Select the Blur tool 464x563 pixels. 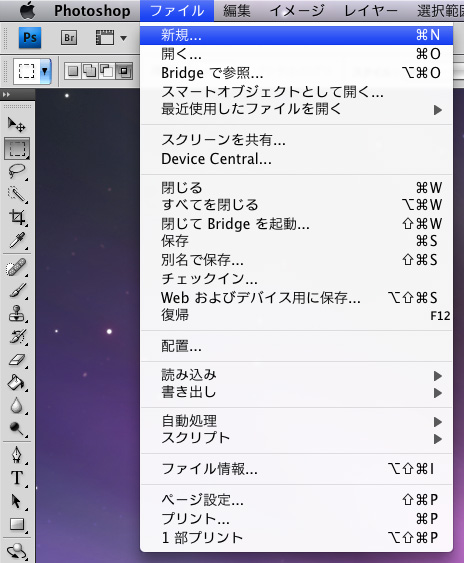point(17,405)
